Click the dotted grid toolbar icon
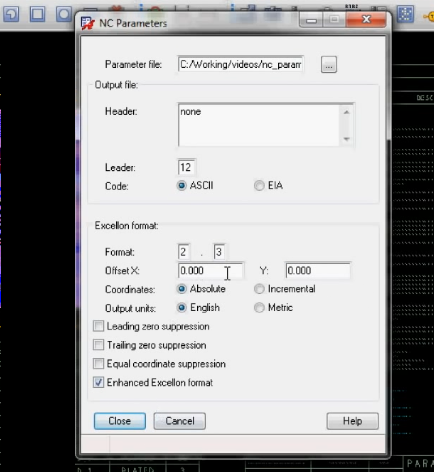434x472 pixels. click(x=405, y=14)
